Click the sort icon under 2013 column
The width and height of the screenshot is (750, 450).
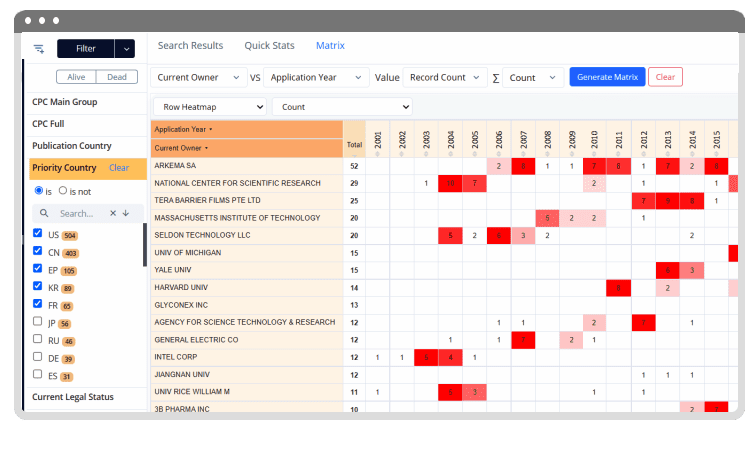pyautogui.click(x=668, y=154)
